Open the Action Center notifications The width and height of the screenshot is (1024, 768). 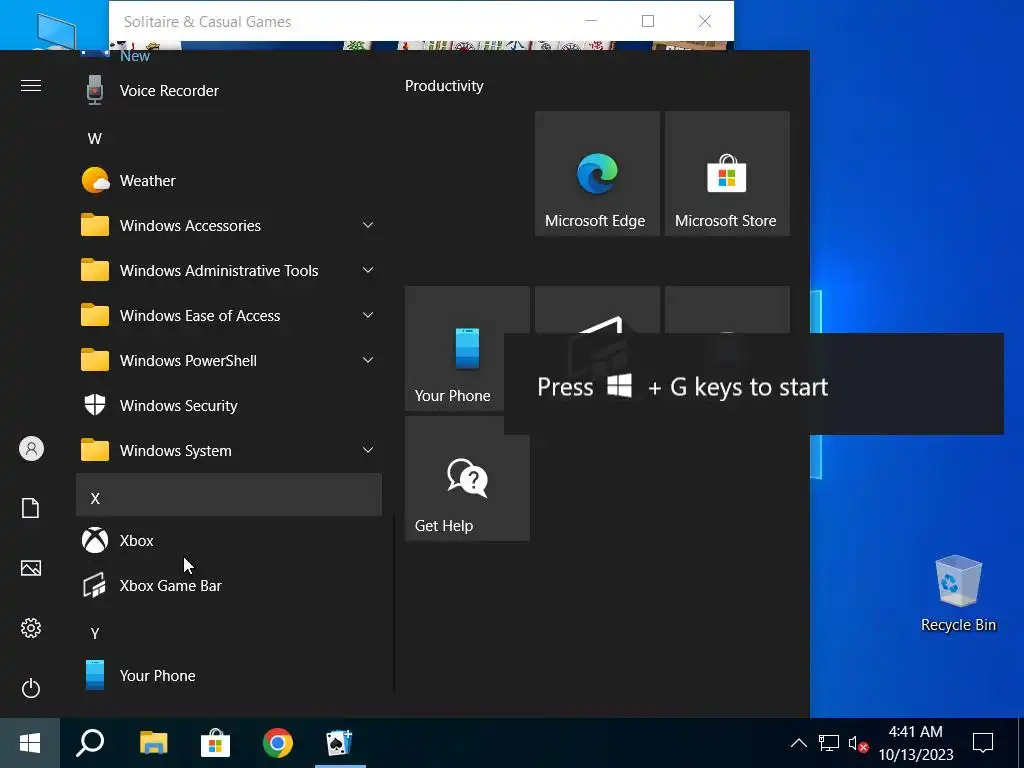(982, 743)
